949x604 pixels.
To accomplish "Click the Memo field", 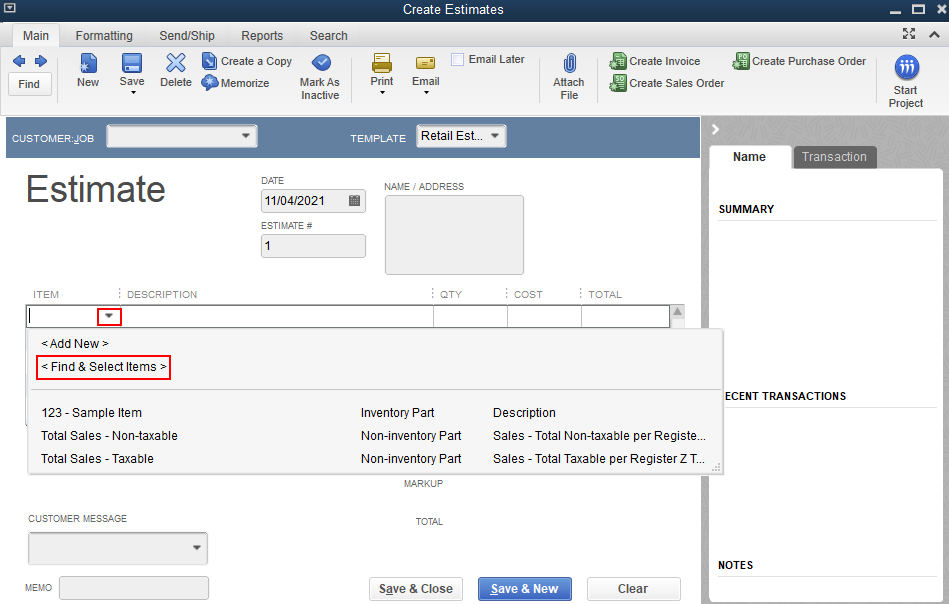I will click(x=134, y=588).
